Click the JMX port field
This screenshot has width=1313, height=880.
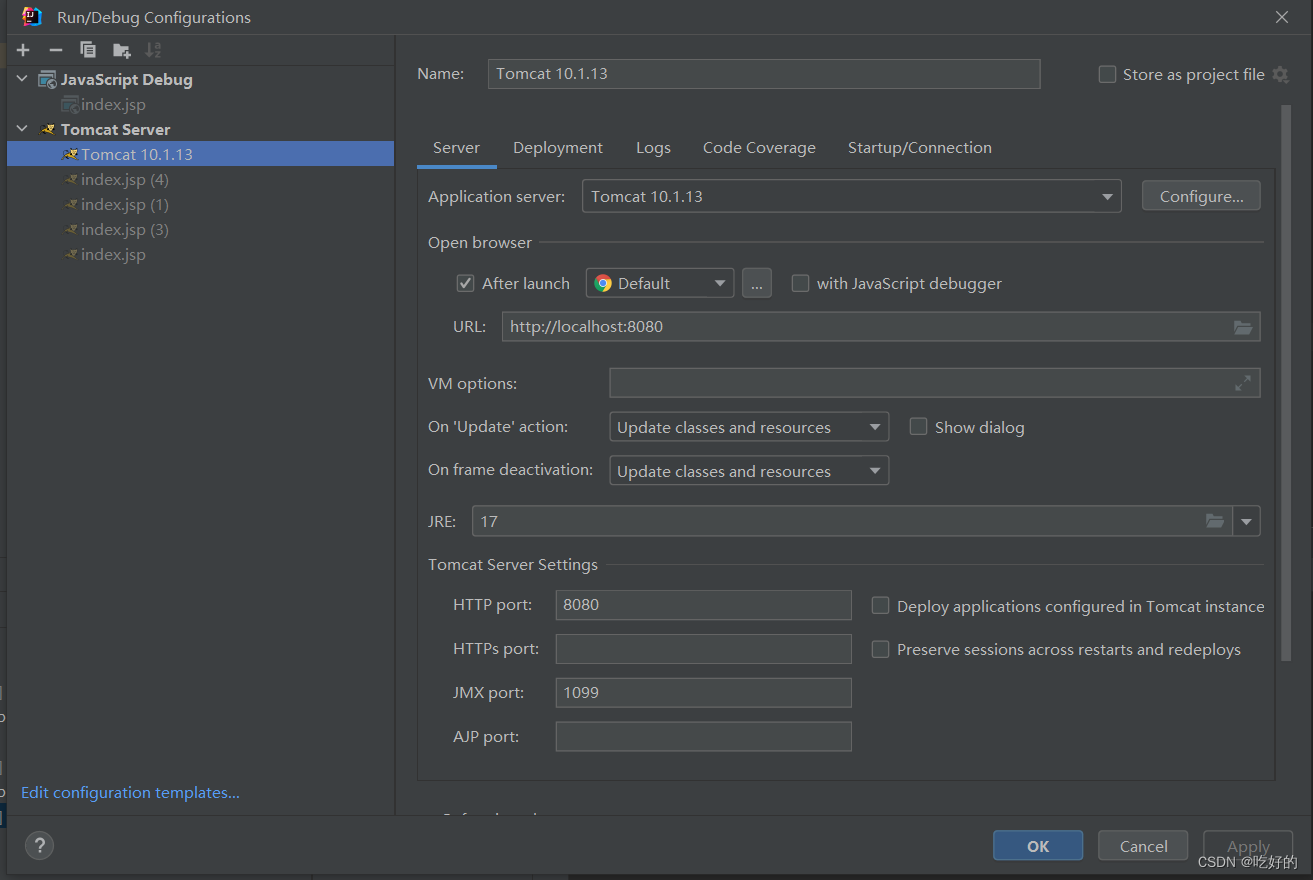pos(703,693)
